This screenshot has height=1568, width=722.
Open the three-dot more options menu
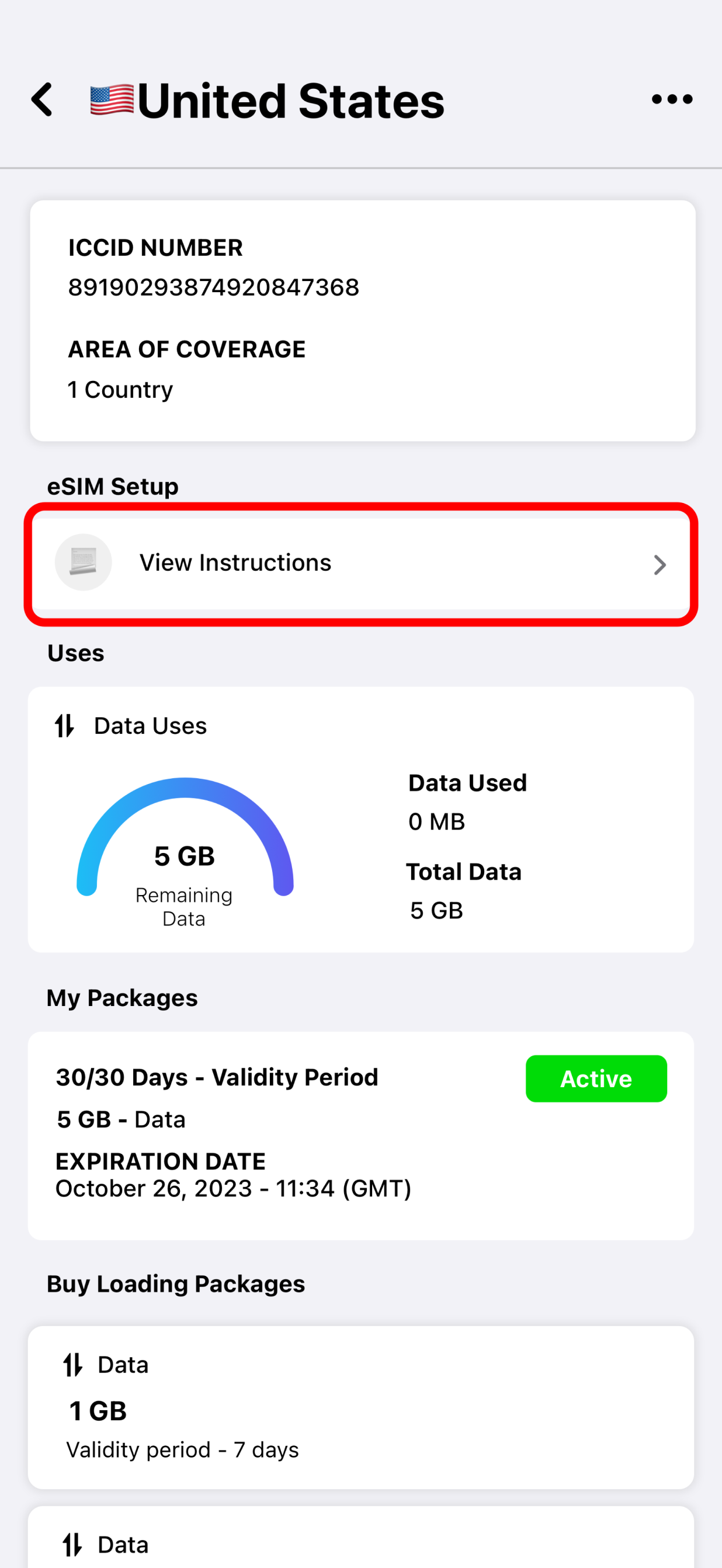pyautogui.click(x=672, y=99)
